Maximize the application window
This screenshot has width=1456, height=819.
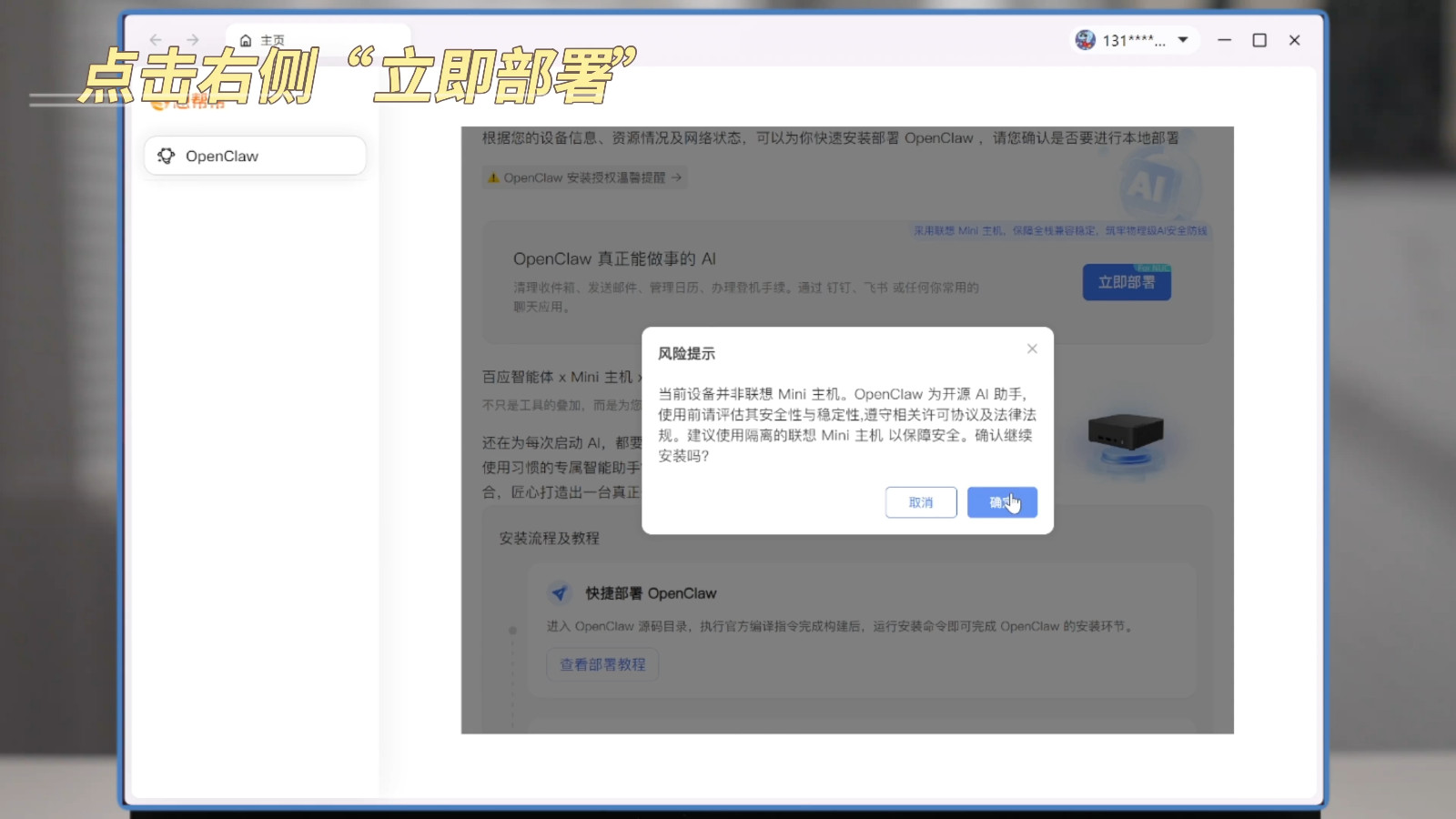coord(1259,40)
